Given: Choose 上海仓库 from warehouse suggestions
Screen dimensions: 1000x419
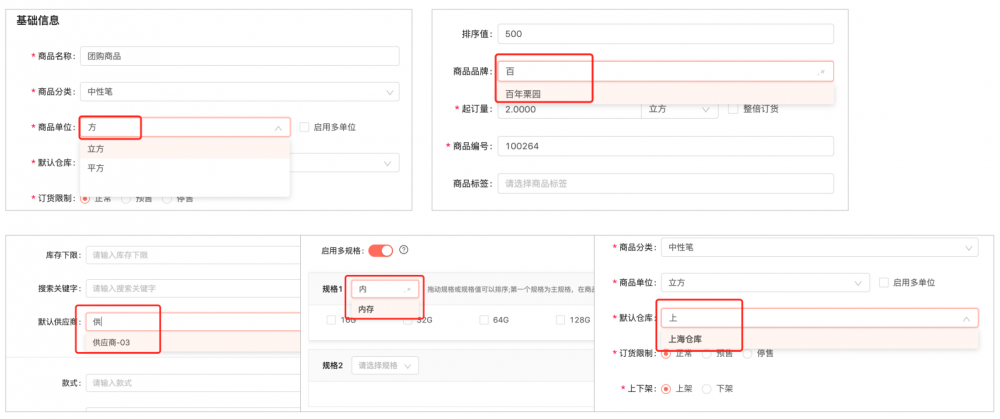Looking at the screenshot, I should click(x=820, y=339).
